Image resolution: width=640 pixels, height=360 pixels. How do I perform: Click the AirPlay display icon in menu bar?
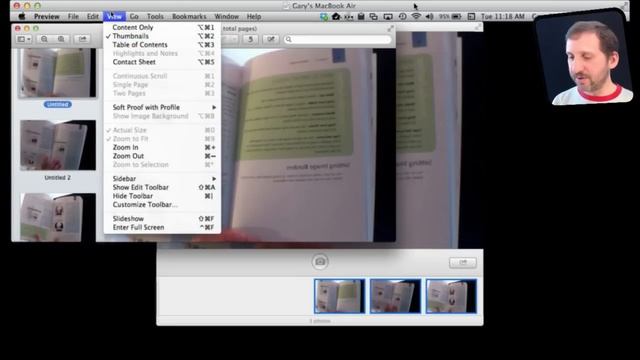[388, 16]
